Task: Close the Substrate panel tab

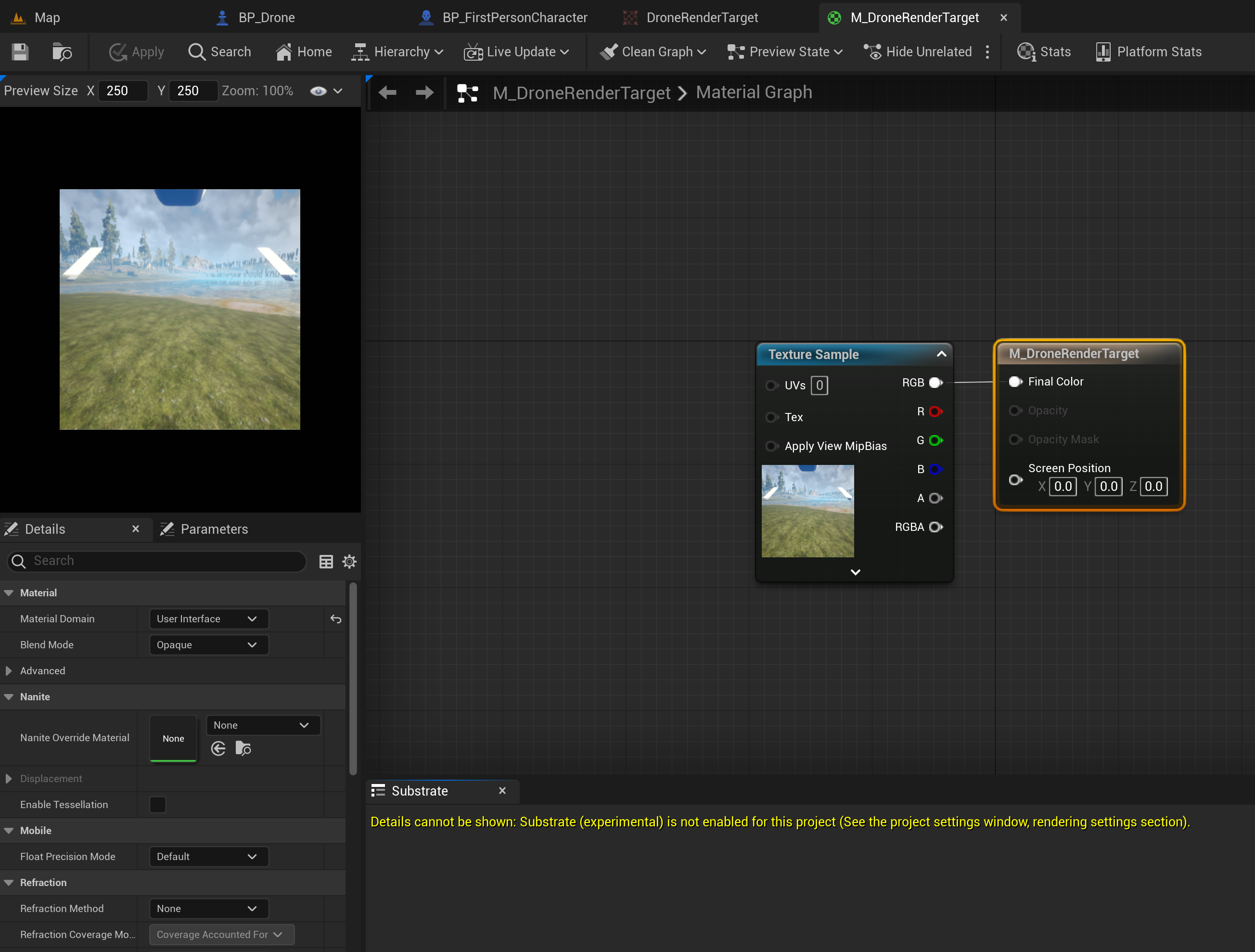Action: pyautogui.click(x=502, y=790)
